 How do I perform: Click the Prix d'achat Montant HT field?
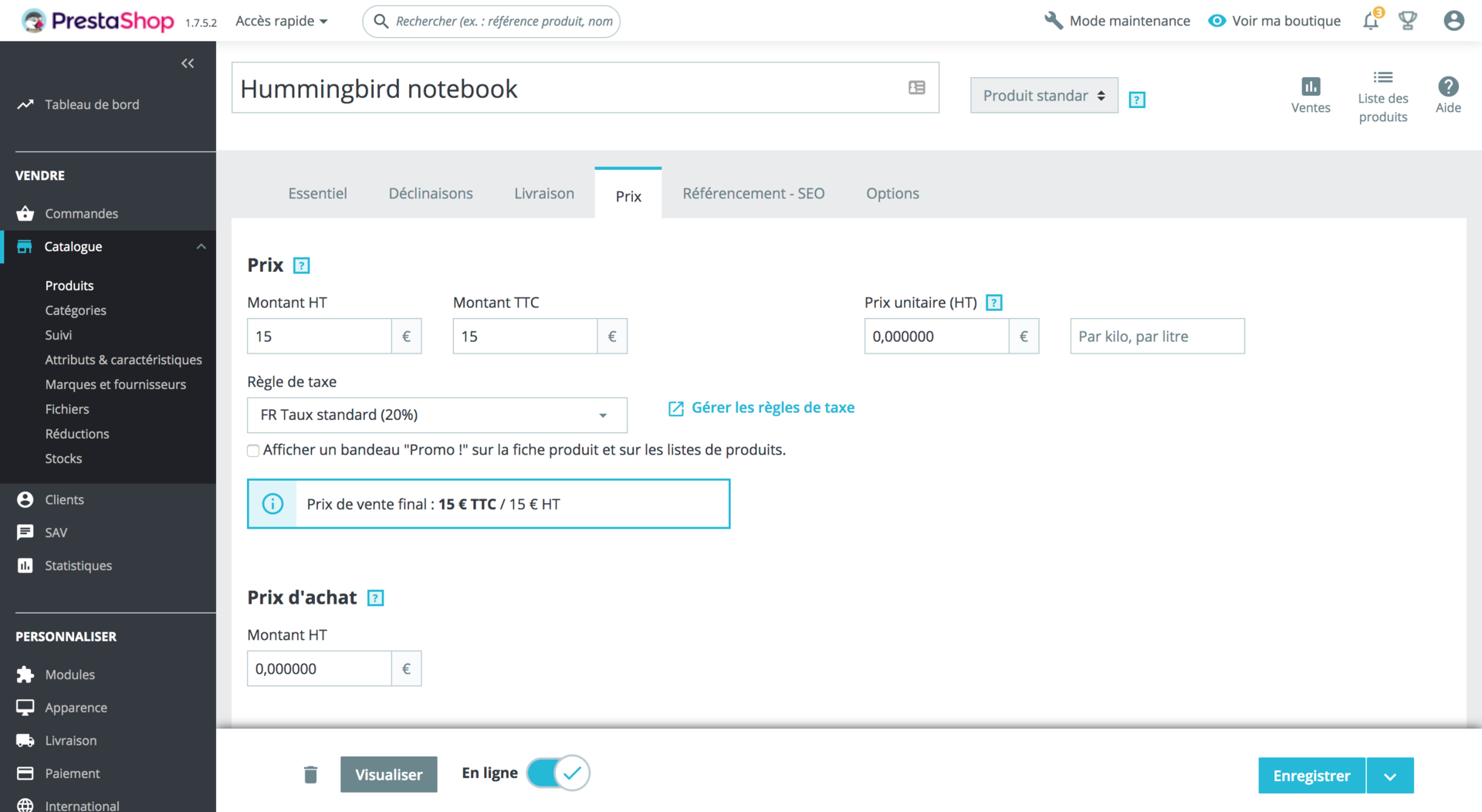[x=319, y=668]
